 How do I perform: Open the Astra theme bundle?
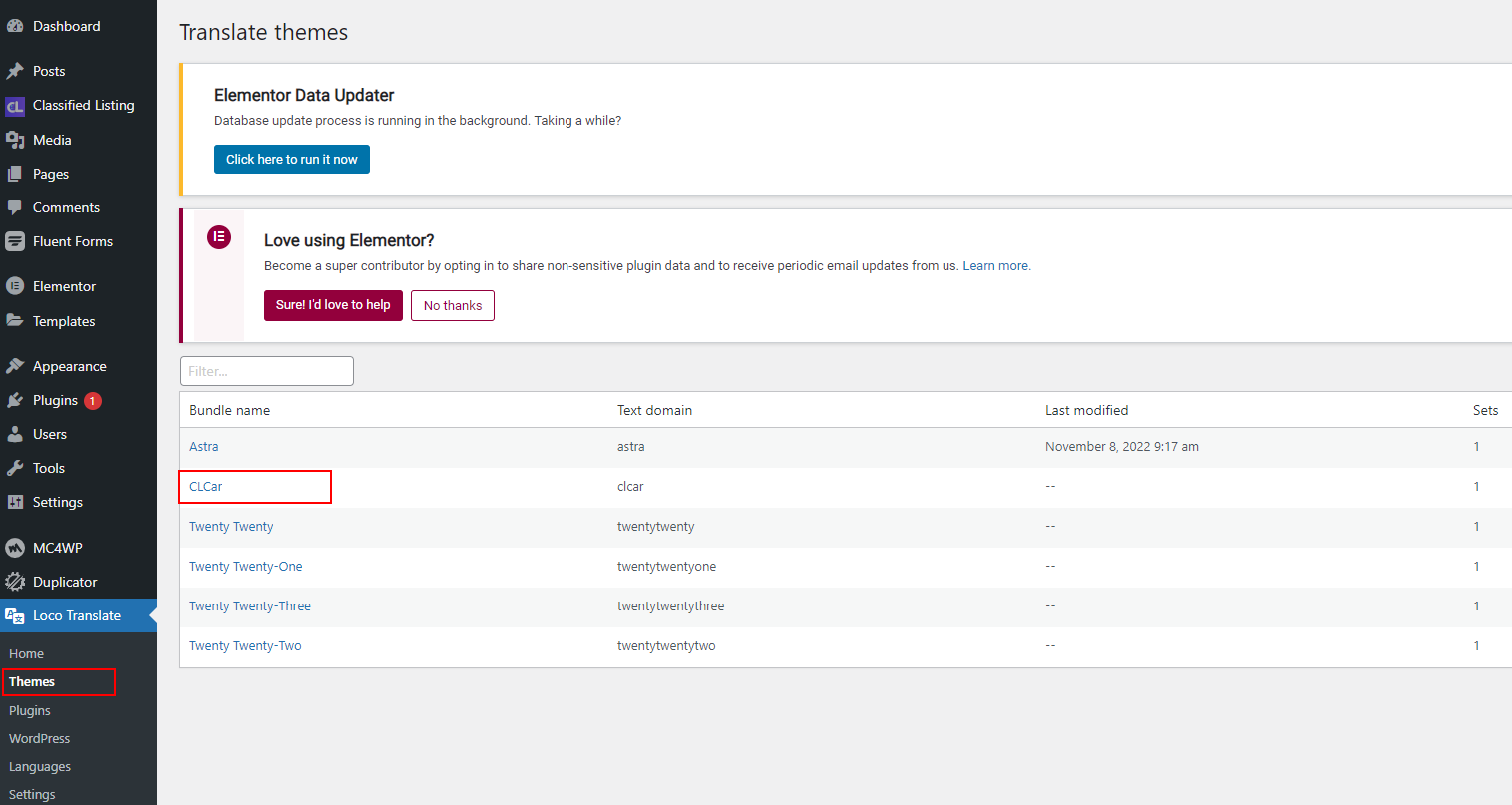(x=204, y=447)
